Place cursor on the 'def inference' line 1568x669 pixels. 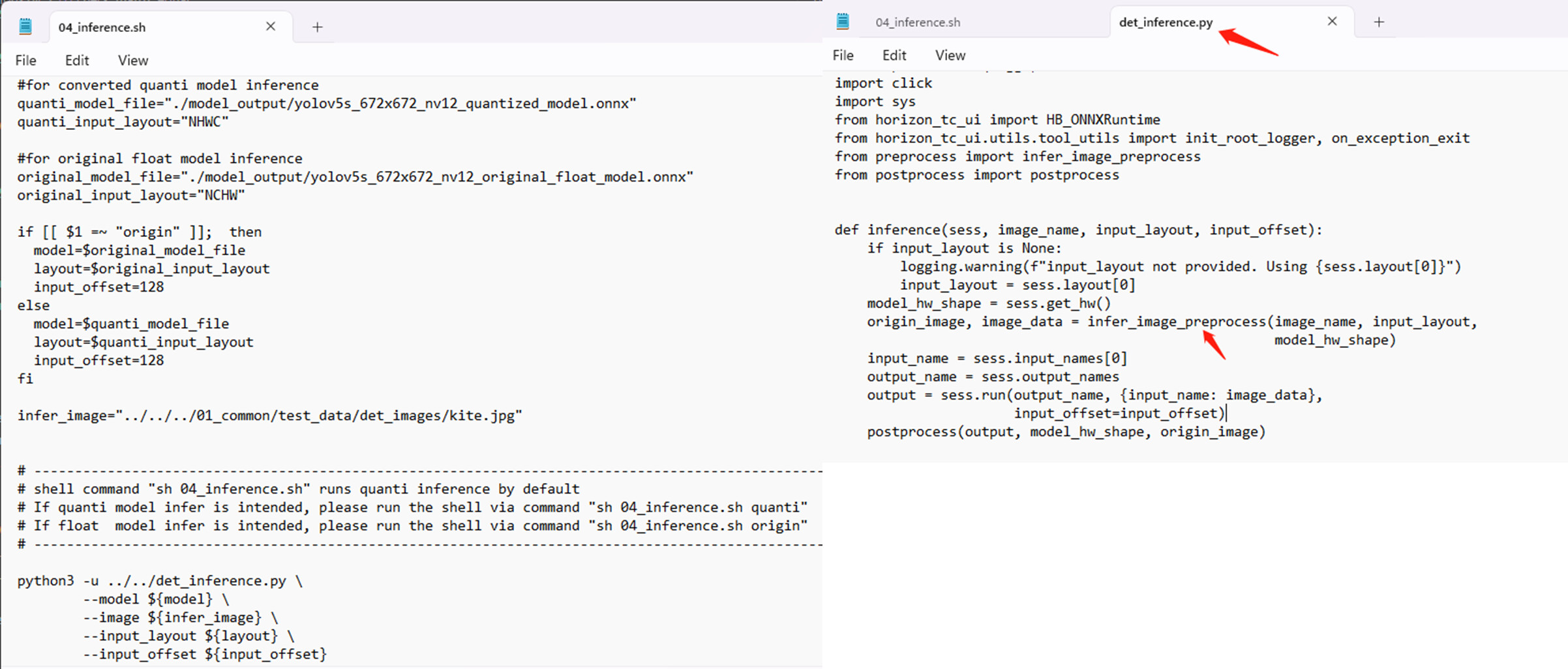point(1078,230)
